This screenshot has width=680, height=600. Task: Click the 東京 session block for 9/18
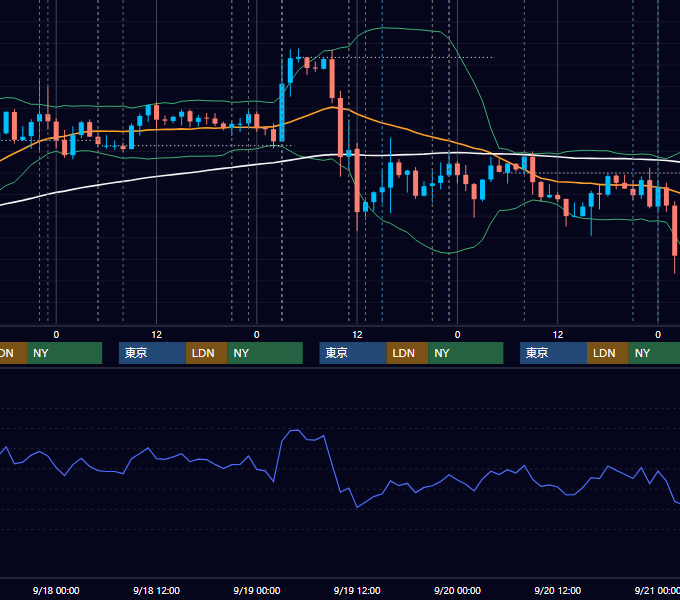[152, 353]
